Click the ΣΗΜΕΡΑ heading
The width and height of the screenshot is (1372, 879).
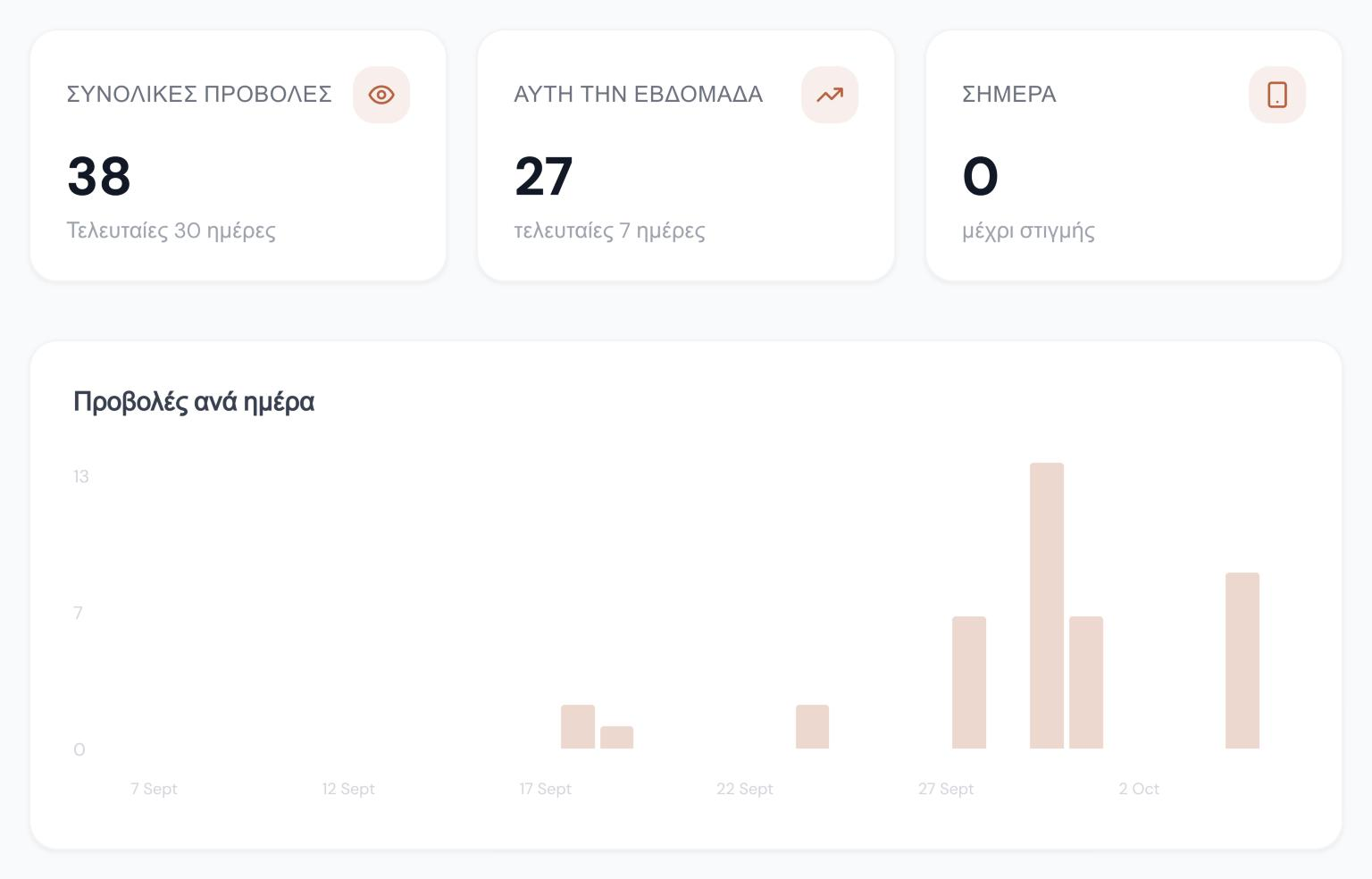1009,95
